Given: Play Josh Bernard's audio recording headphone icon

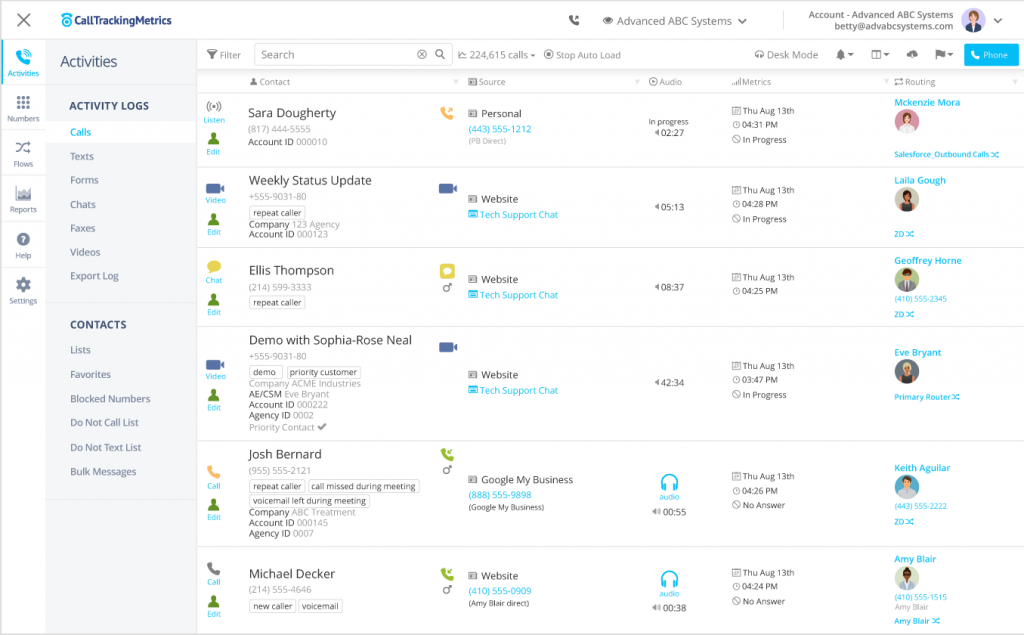Looking at the screenshot, I should point(669,483).
